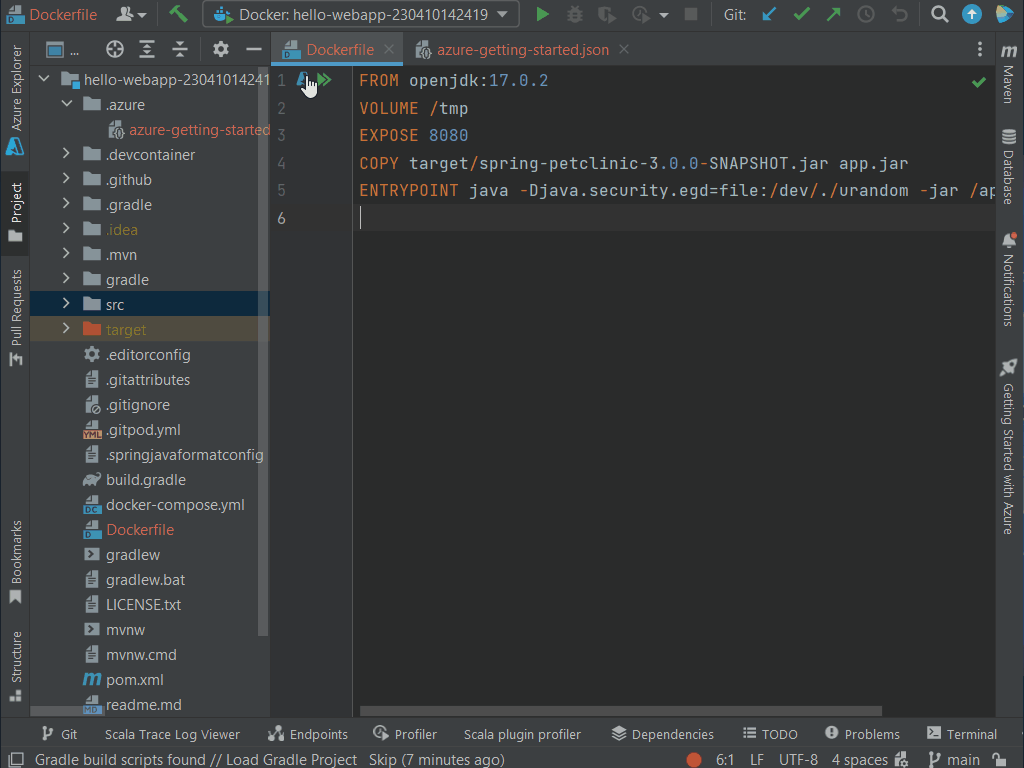Image resolution: width=1024 pixels, height=768 pixels.
Task: Expand the .mvn folder
Action: (x=66, y=253)
